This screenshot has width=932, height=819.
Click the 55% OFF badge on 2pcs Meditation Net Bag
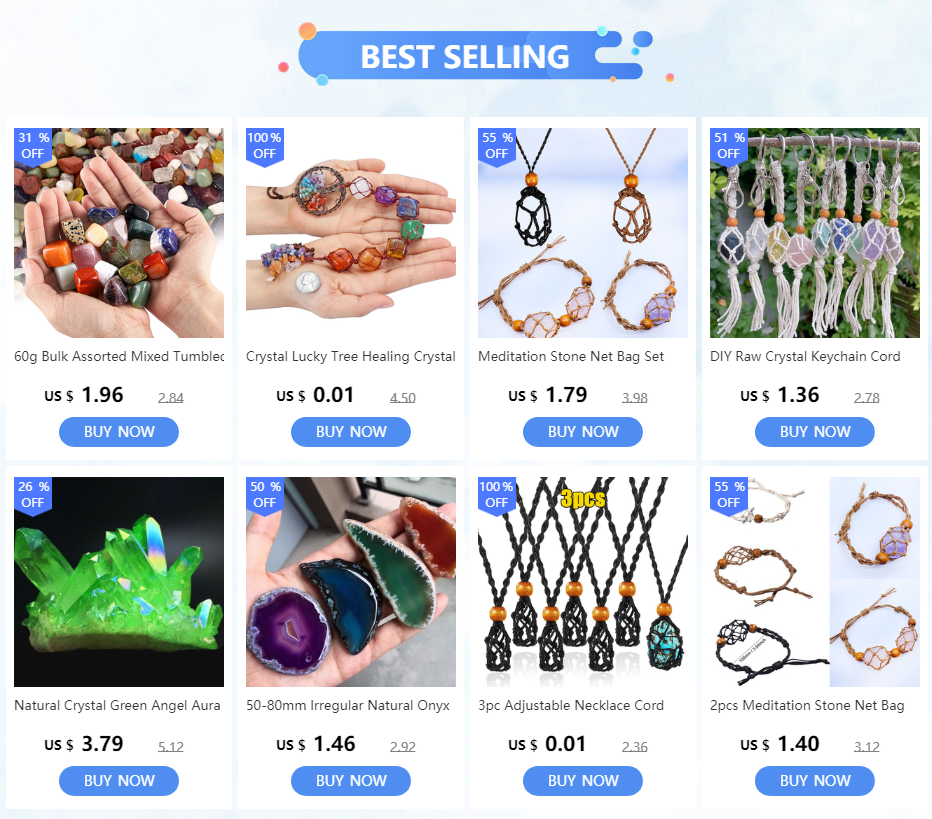(729, 495)
